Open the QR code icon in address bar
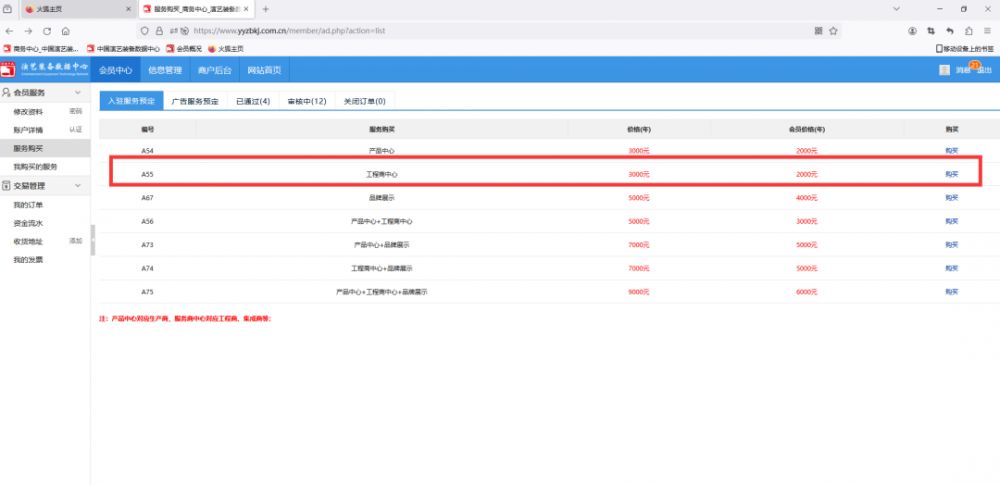 (x=818, y=31)
